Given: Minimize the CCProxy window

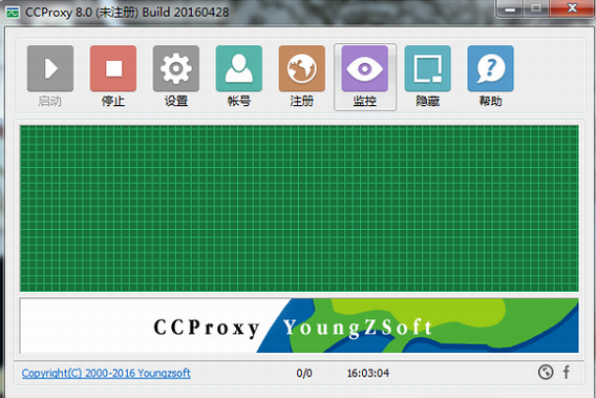Looking at the screenshot, I should tap(510, 8).
